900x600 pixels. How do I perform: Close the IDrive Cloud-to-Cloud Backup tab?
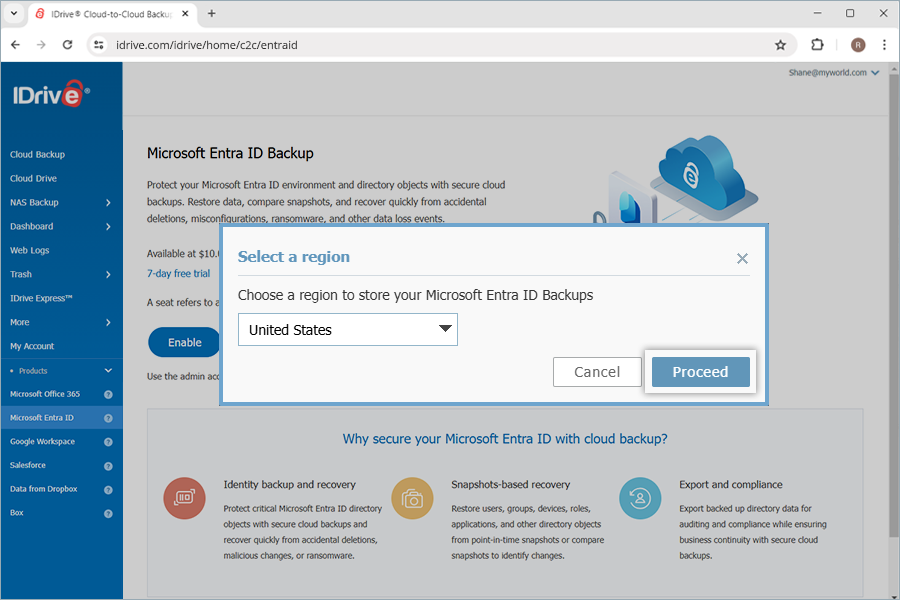[x=185, y=13]
